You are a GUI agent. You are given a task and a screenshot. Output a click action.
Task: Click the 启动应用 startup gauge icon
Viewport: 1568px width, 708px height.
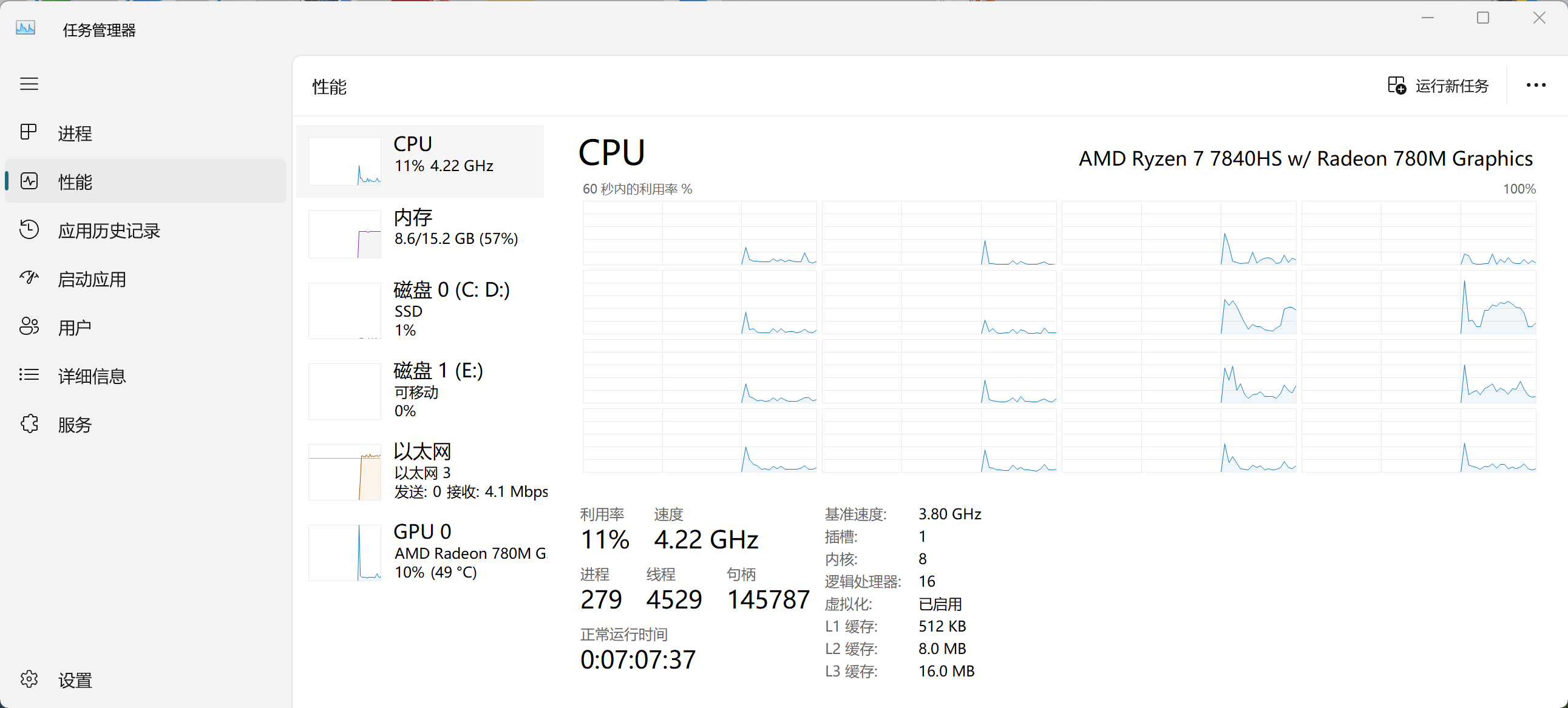pos(29,278)
